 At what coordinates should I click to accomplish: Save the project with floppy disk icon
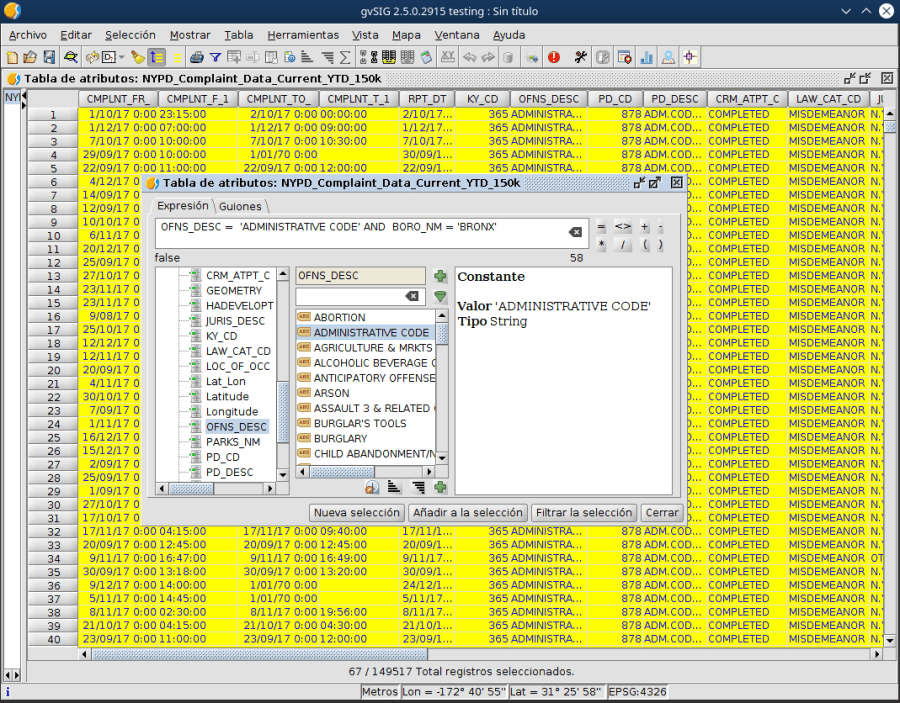tap(48, 57)
